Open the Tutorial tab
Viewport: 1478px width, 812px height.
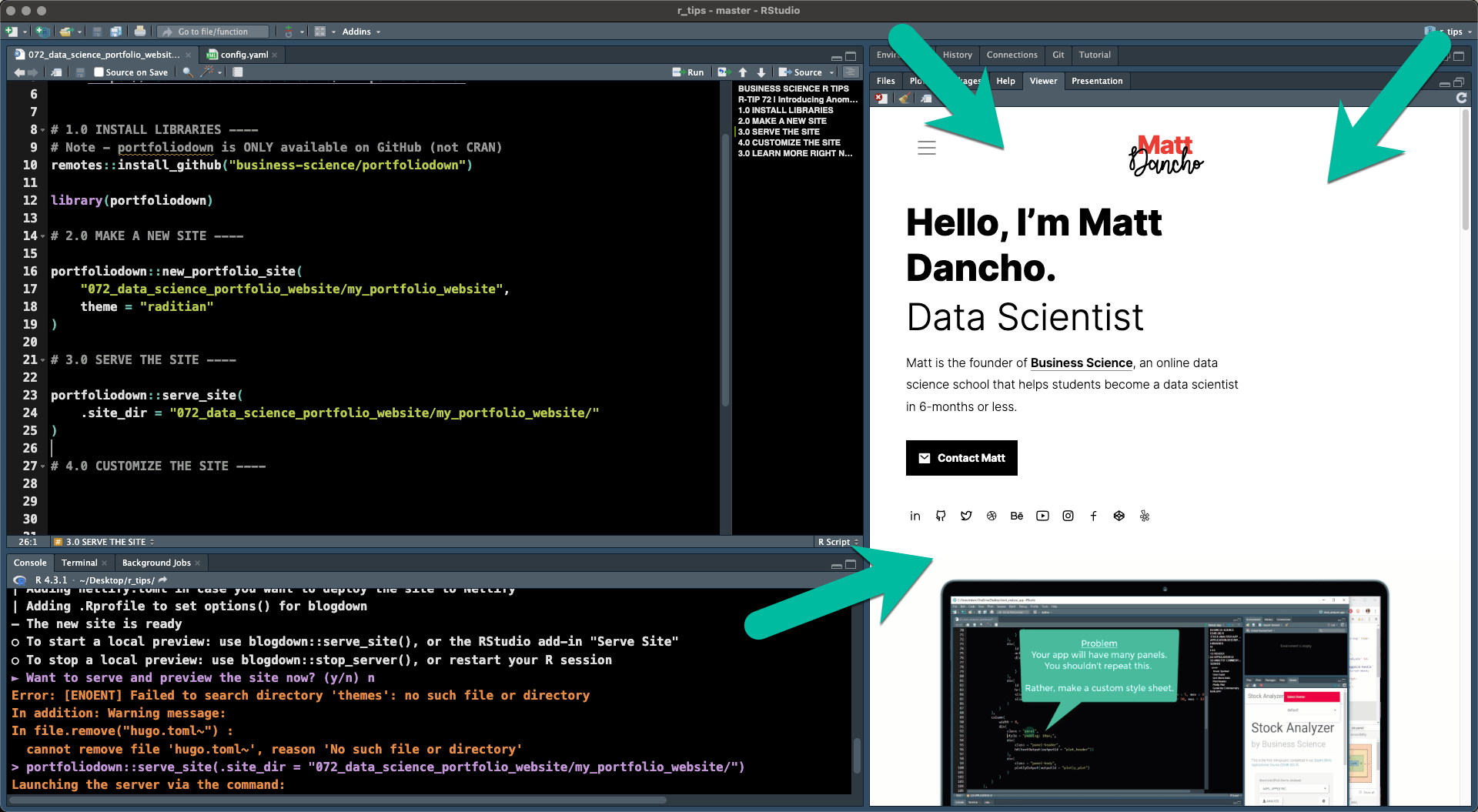[1095, 55]
